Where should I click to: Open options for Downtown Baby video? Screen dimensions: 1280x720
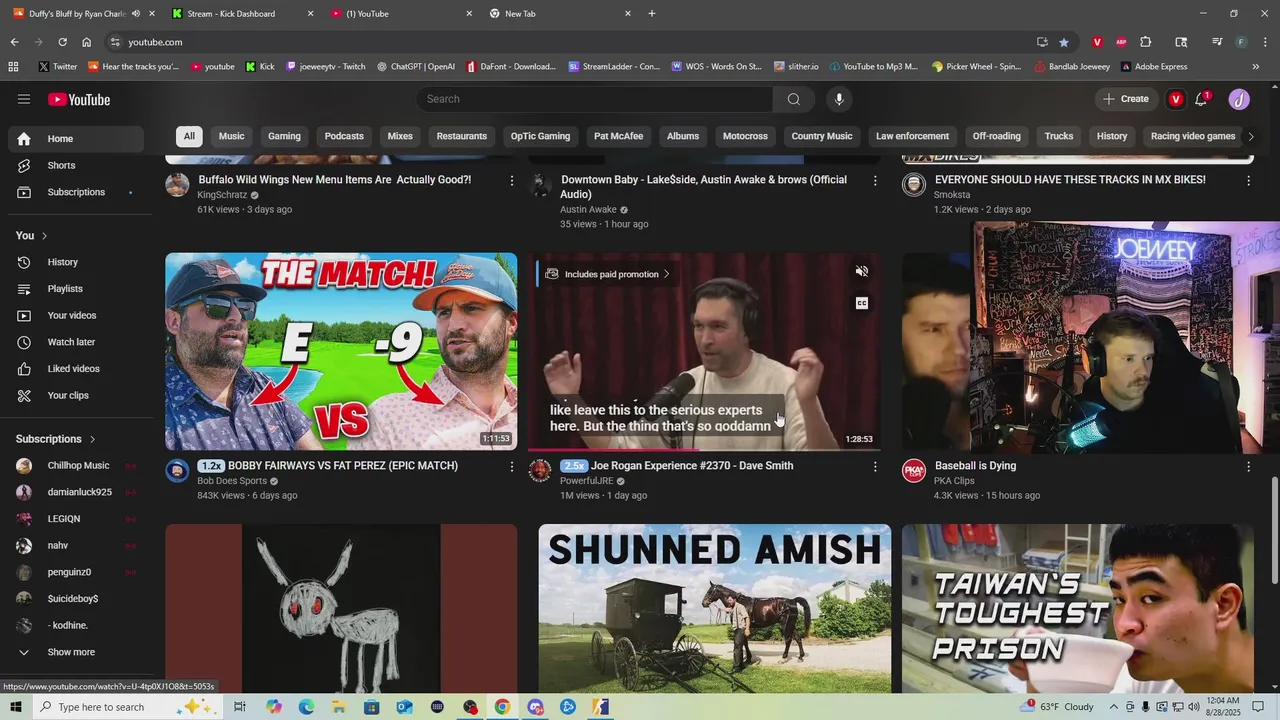(x=875, y=180)
